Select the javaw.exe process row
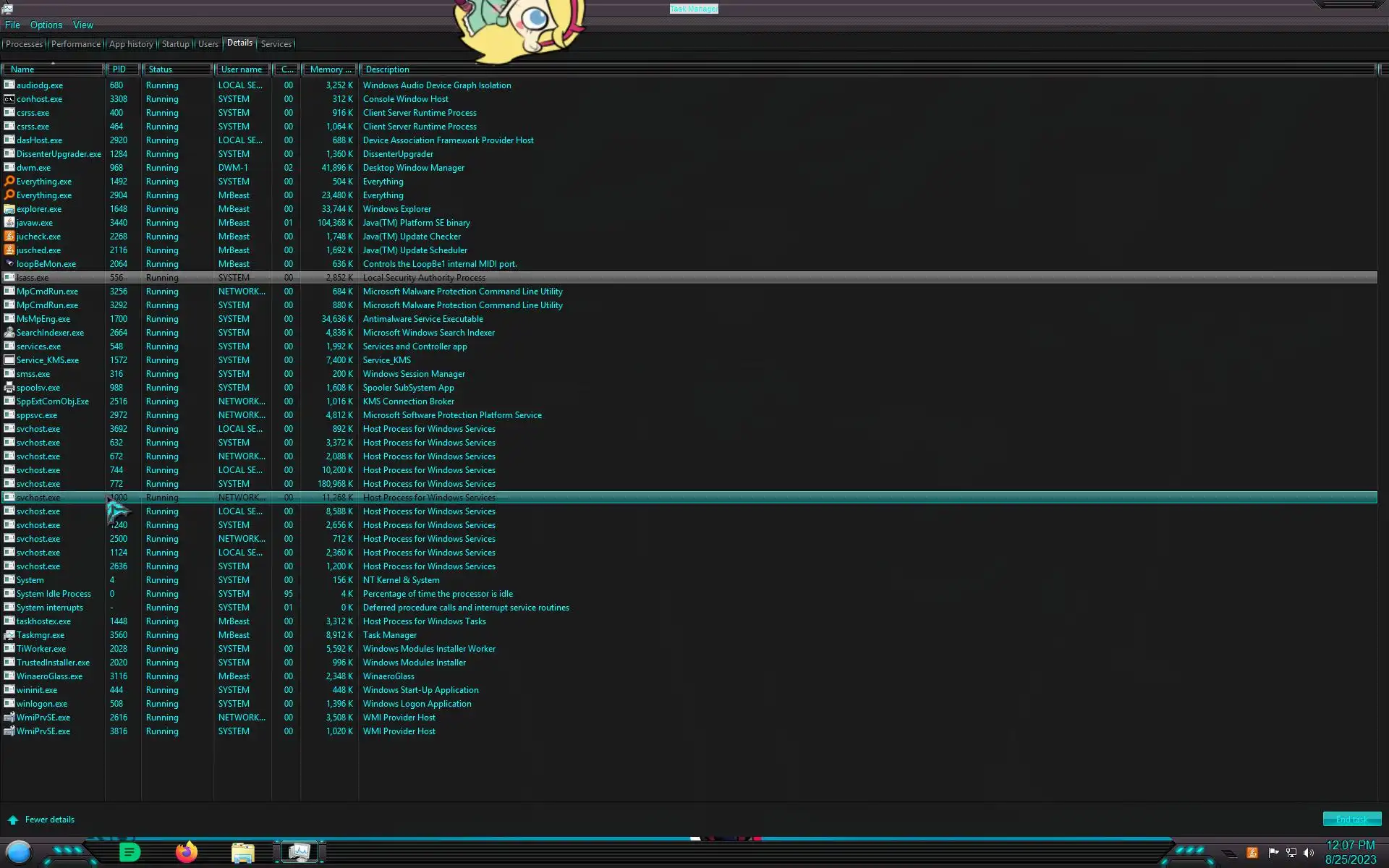Screen dimensions: 1389x868 coord(35,223)
